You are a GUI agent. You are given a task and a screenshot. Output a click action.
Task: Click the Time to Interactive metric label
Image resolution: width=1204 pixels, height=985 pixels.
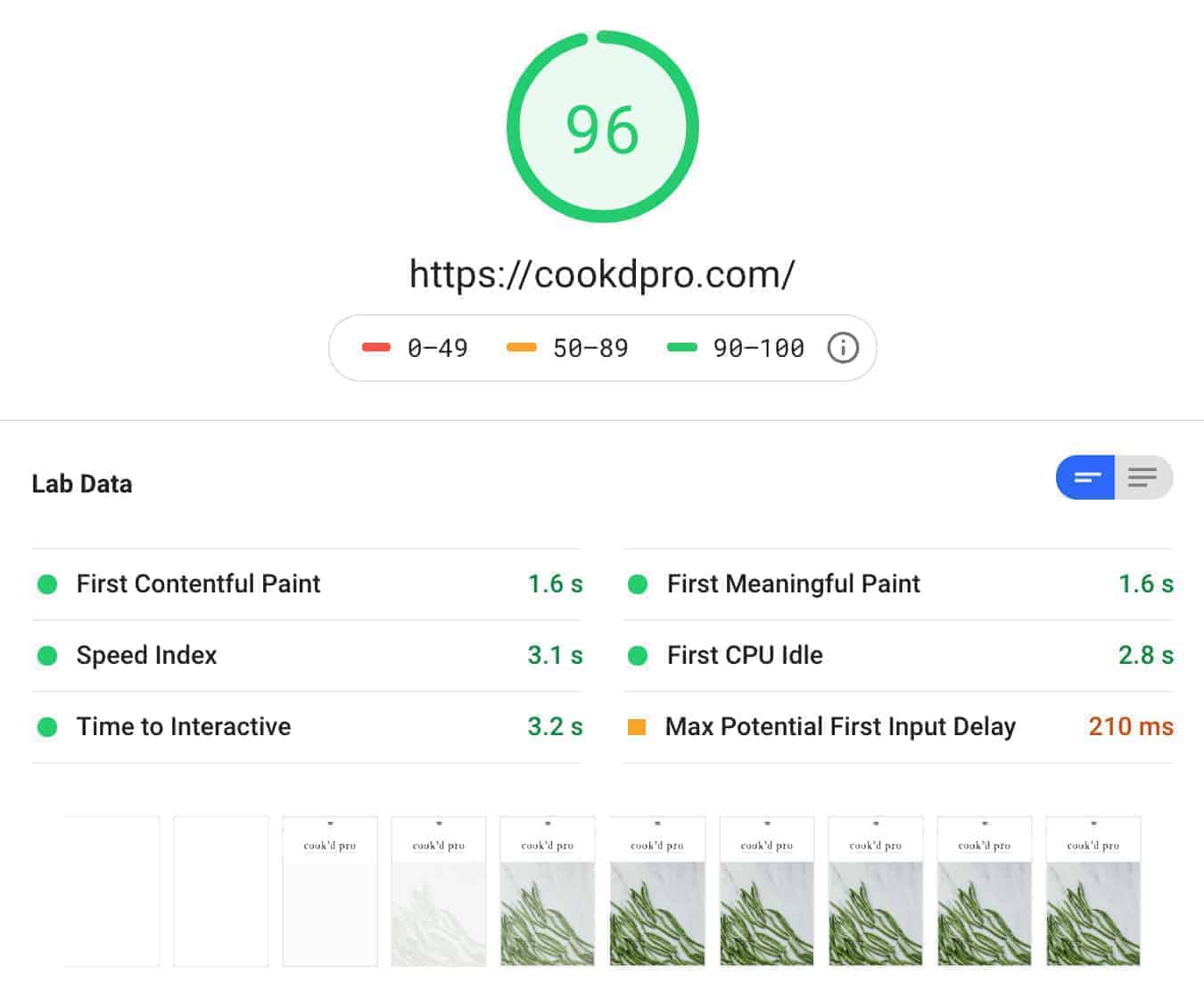tap(184, 726)
